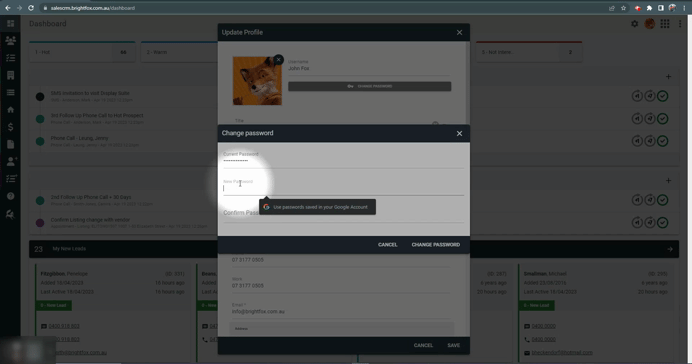
Task: Click CANCEL in the Change password dialog
Action: pos(387,245)
